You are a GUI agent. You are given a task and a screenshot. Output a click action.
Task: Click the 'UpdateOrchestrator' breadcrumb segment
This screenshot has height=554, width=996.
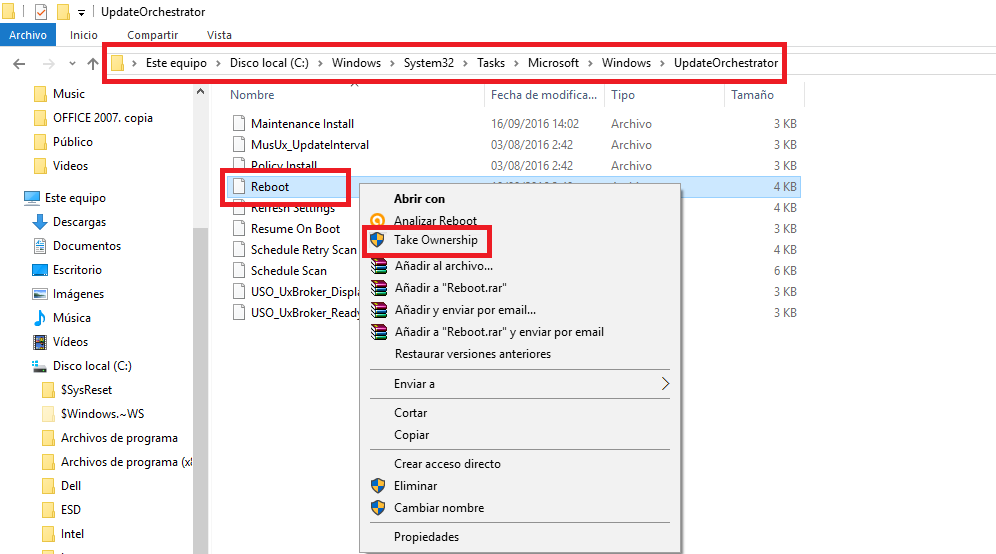click(x=726, y=63)
